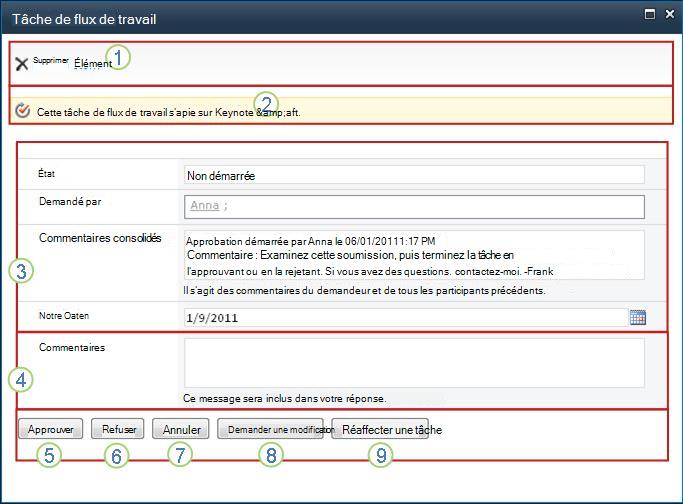The height and width of the screenshot is (504, 683).
Task: Click the text 'Cette tâche de flux de travail'
Action: coord(101,112)
